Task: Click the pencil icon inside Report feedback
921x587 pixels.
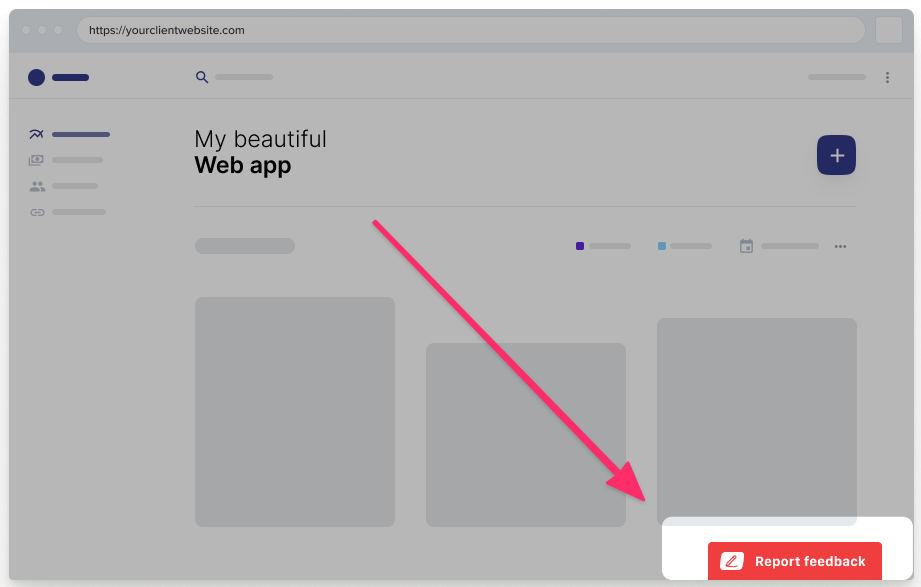Action: (x=733, y=561)
